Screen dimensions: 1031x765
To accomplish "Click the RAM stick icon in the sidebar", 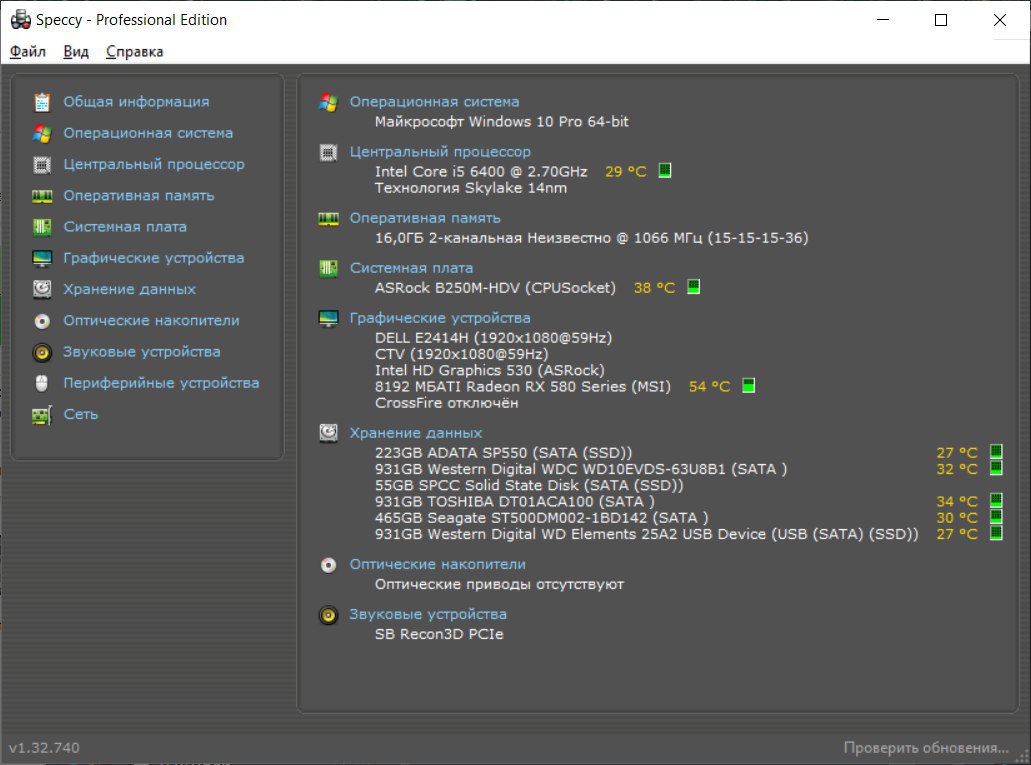I will (x=42, y=196).
